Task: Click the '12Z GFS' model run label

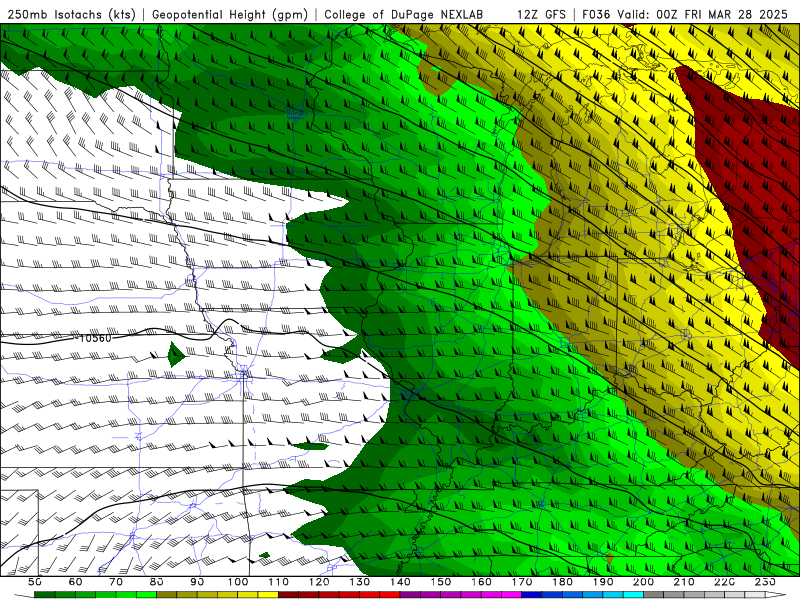Action: click(x=541, y=14)
